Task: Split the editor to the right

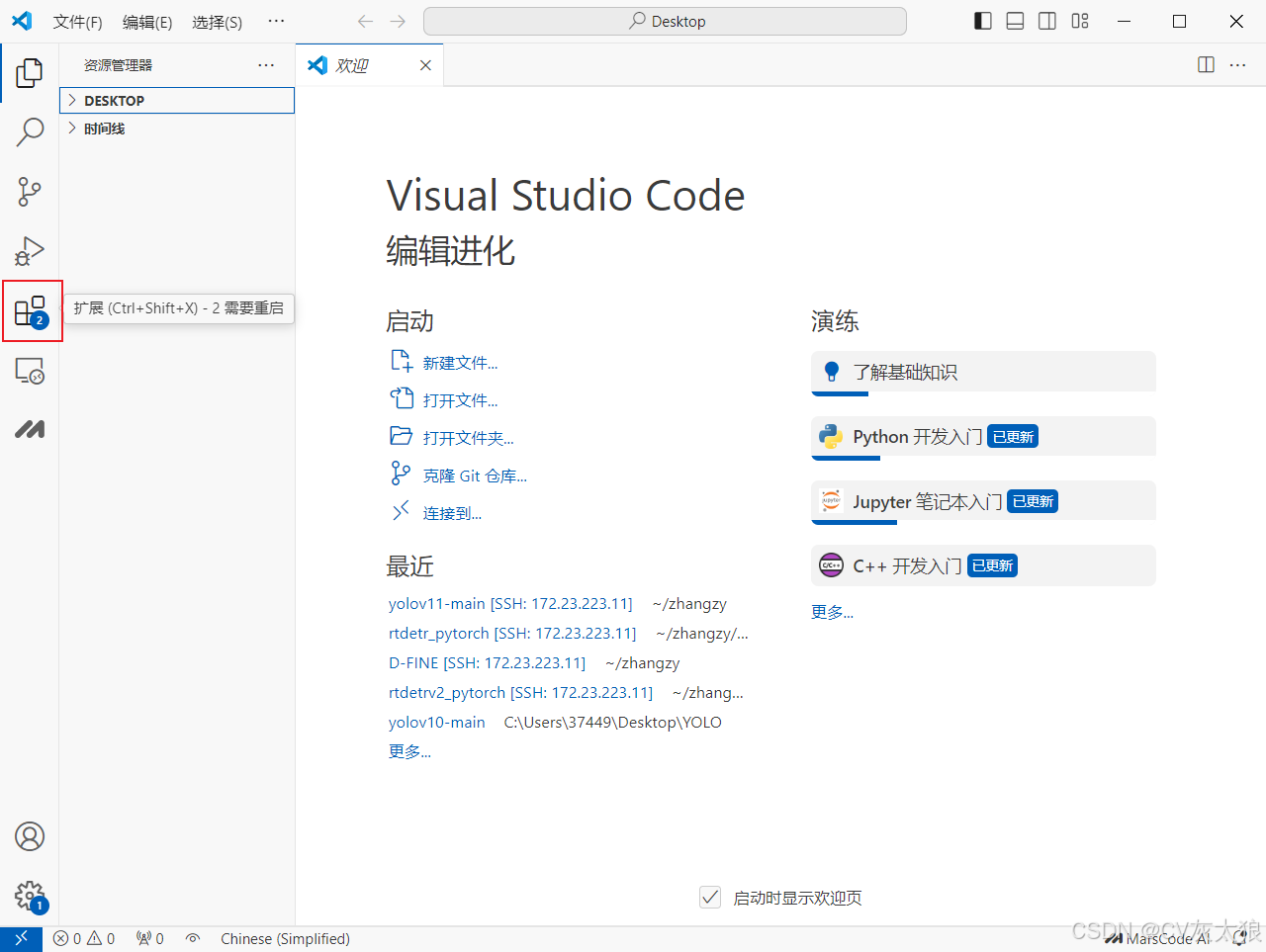Action: [x=1206, y=64]
